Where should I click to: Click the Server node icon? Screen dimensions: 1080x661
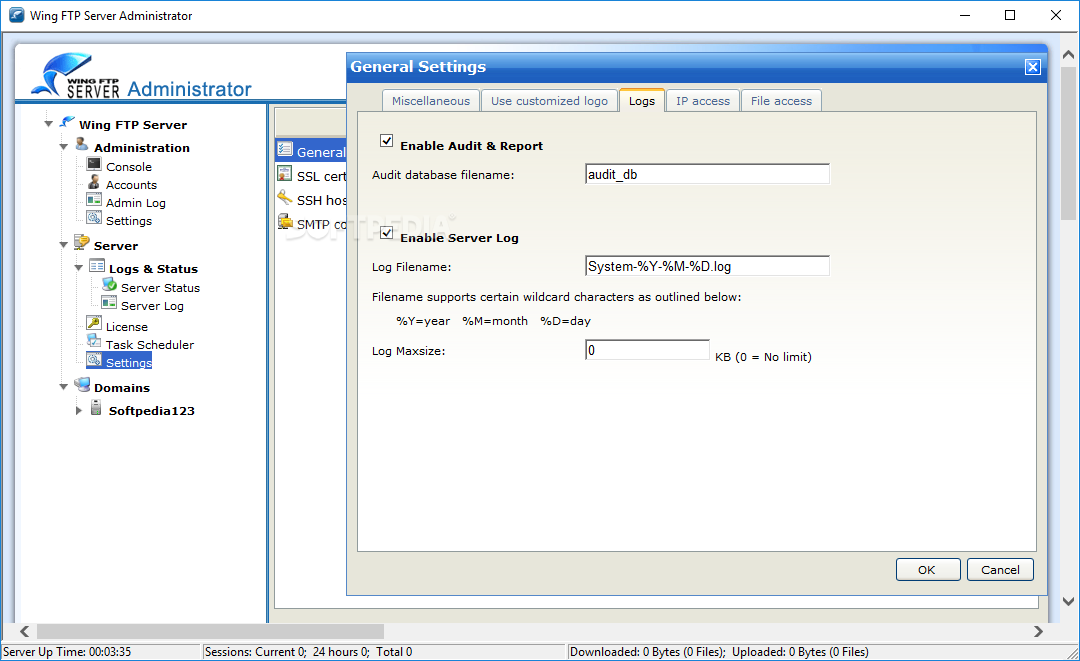tap(82, 242)
